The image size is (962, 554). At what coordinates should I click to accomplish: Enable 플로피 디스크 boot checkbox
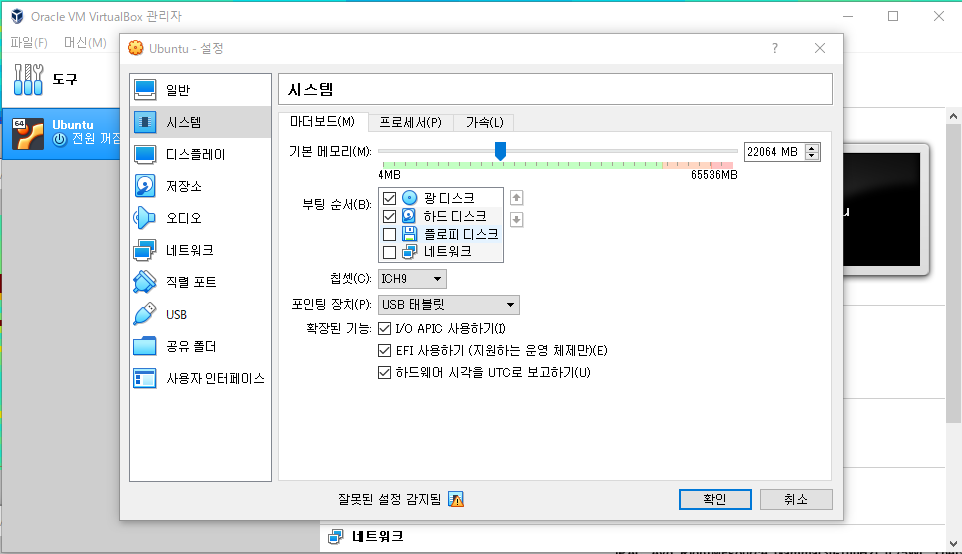(389, 234)
